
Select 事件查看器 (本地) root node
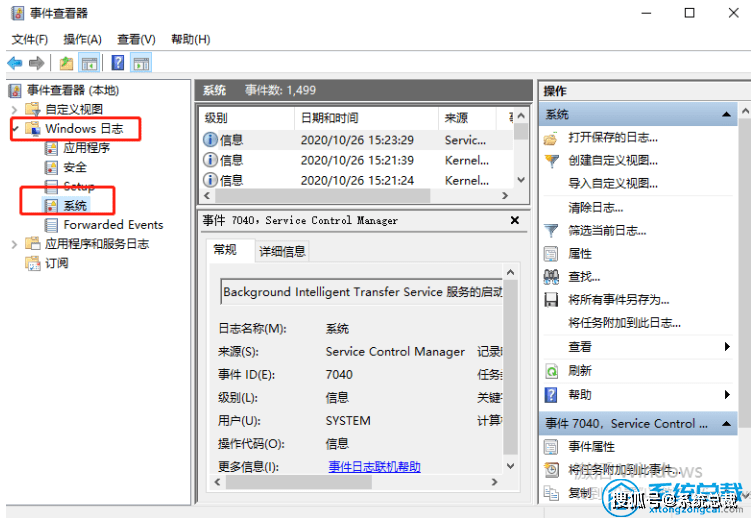click(72, 90)
